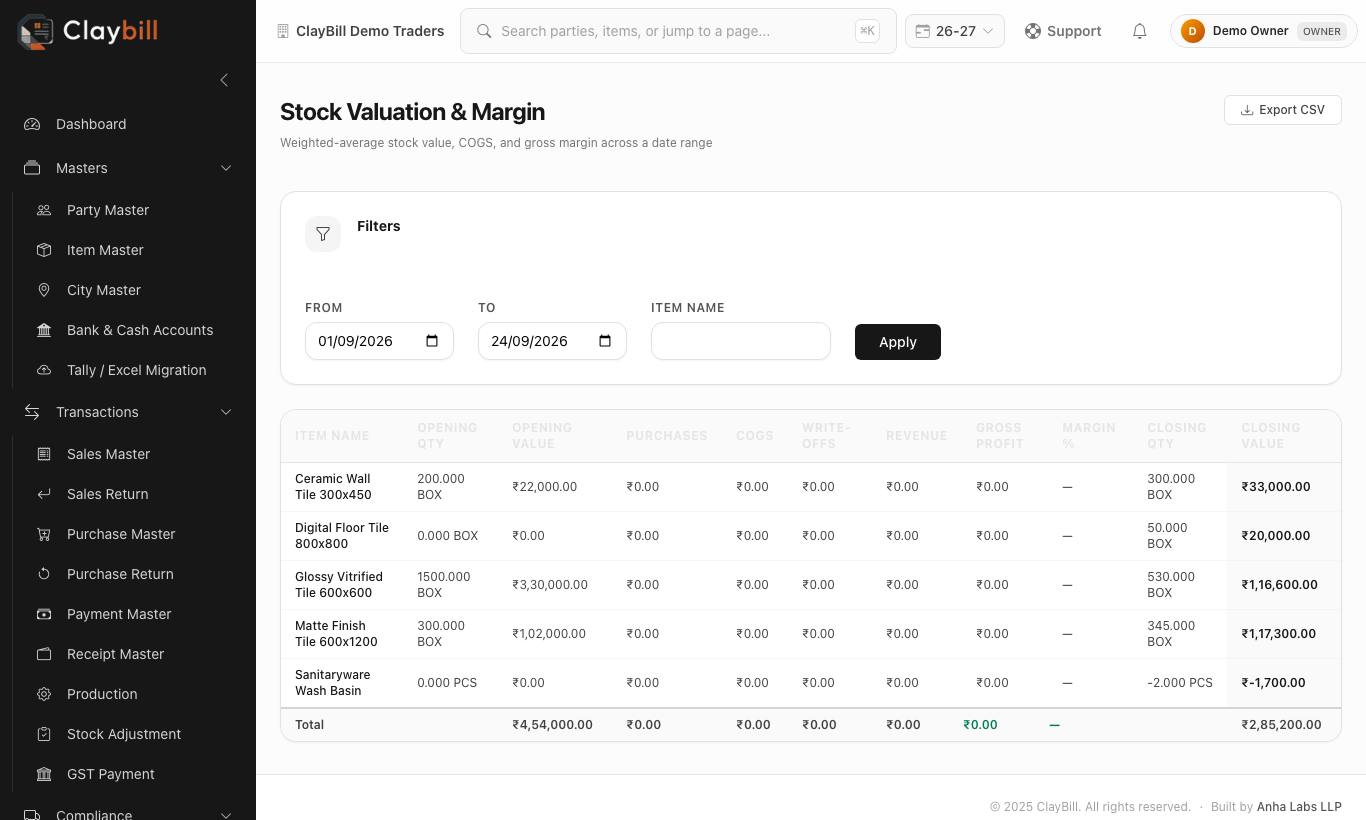Screen dimensions: 1366x820
Task: Open the notifications bell
Action: point(1139,31)
